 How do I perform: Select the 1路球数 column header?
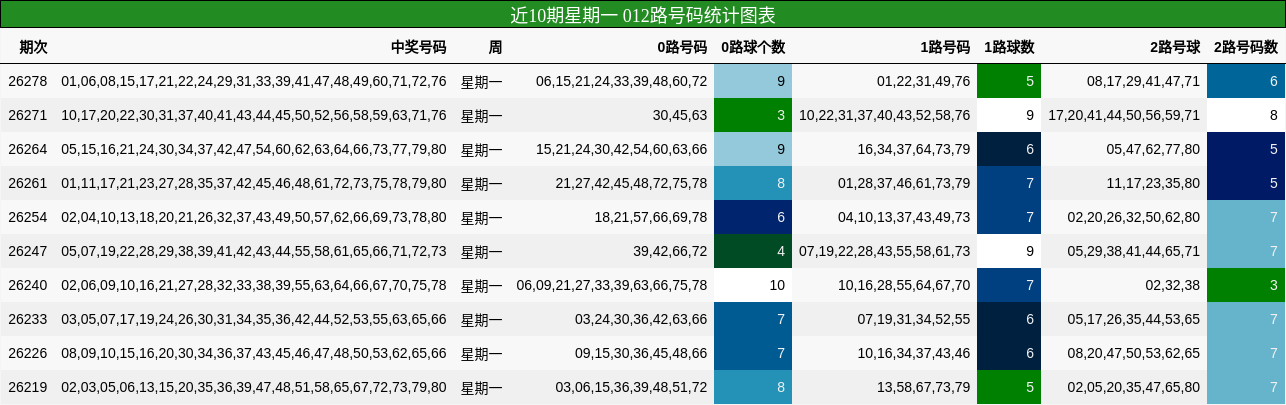point(1009,47)
